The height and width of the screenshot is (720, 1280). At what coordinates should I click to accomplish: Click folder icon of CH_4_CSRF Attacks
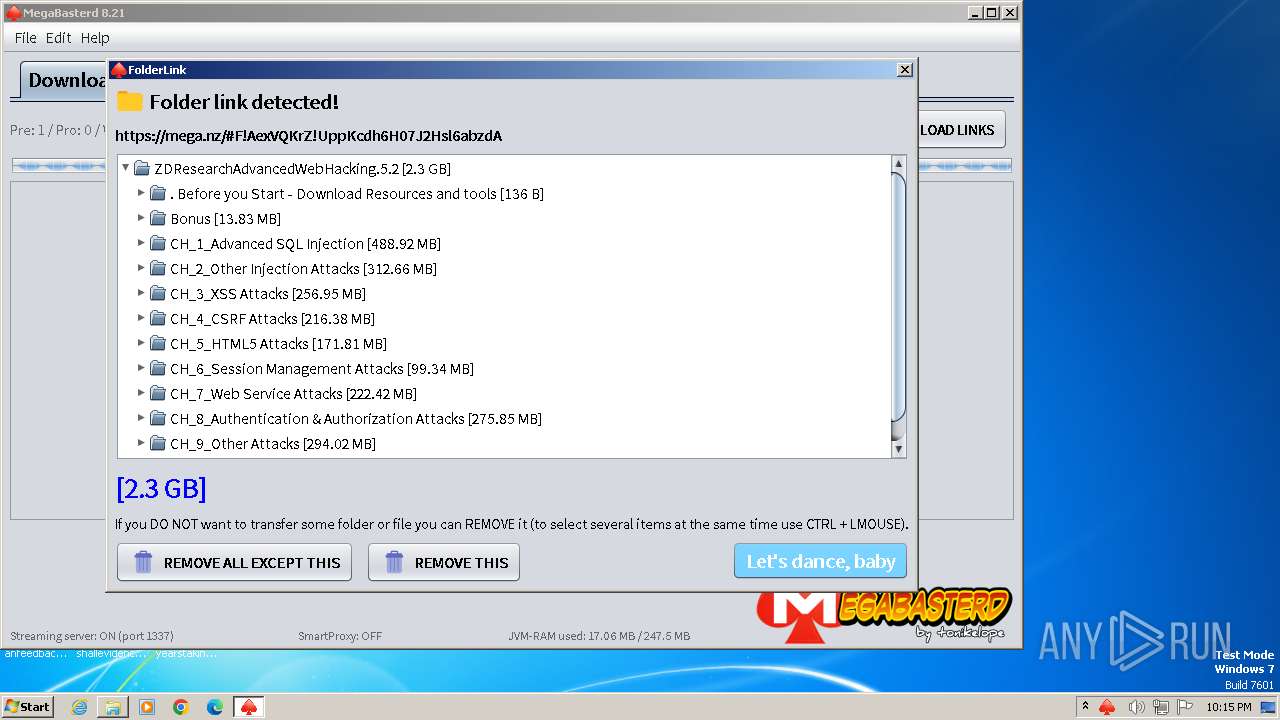tap(158, 318)
